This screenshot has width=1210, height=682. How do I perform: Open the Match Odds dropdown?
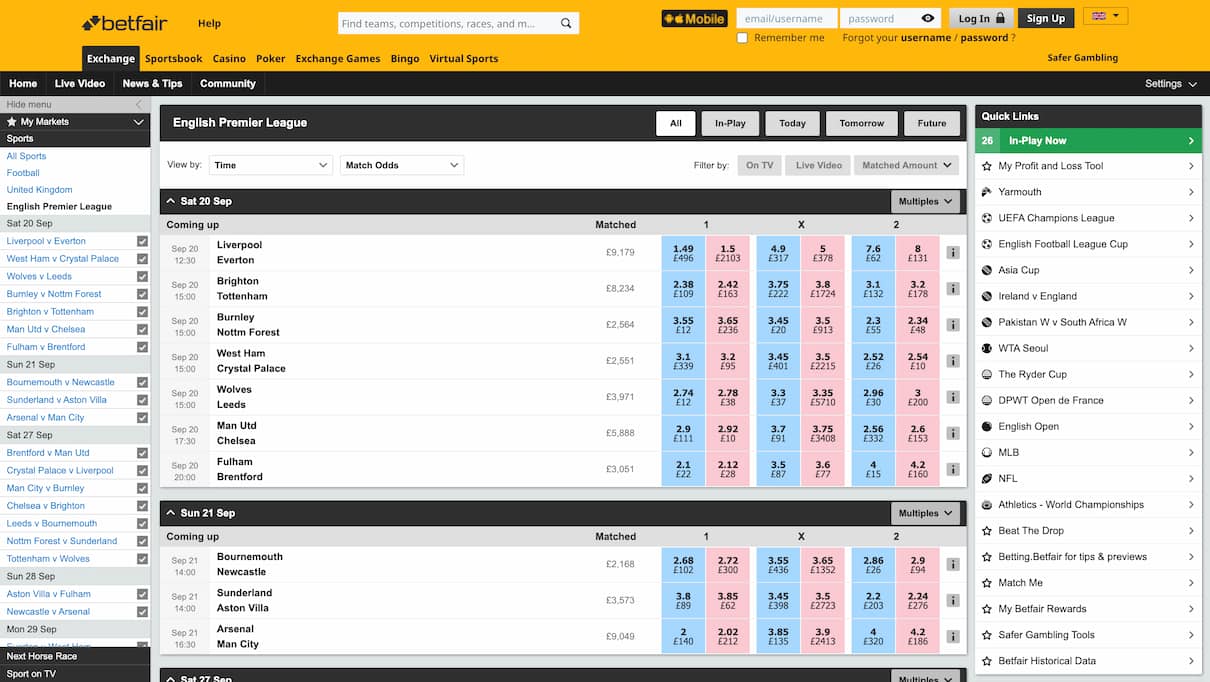click(x=401, y=165)
